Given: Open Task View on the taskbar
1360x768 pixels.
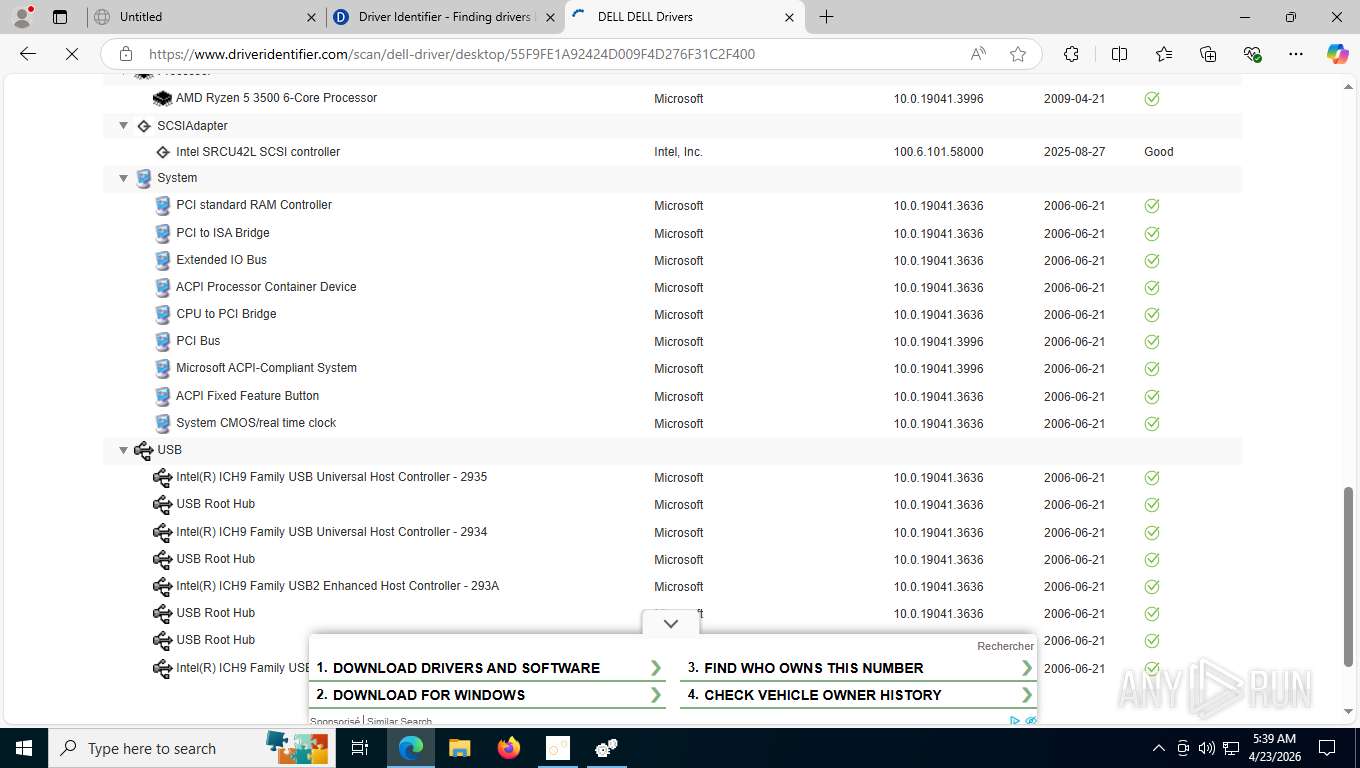Looking at the screenshot, I should coord(360,748).
